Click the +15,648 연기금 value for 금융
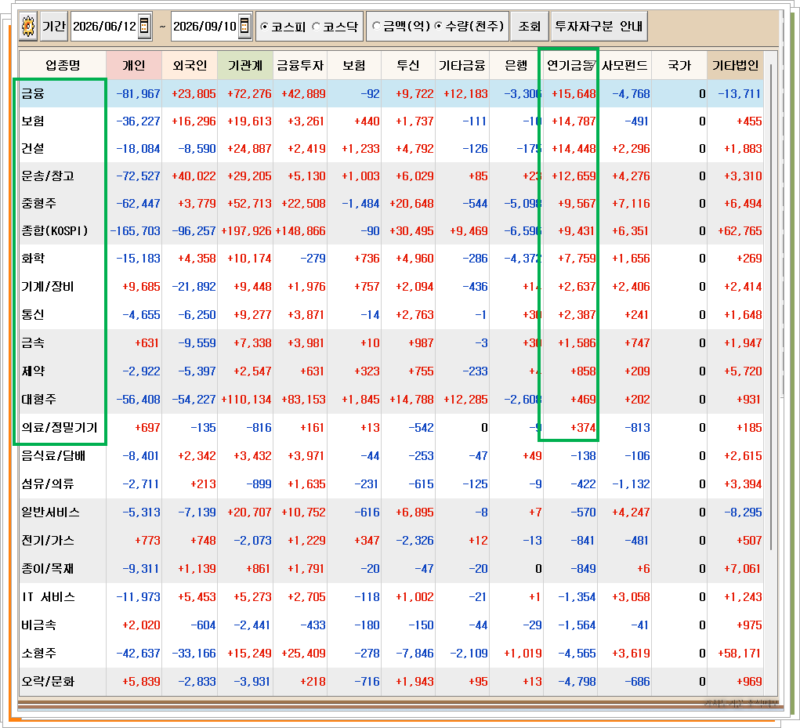This screenshot has height=728, width=800. [573, 94]
